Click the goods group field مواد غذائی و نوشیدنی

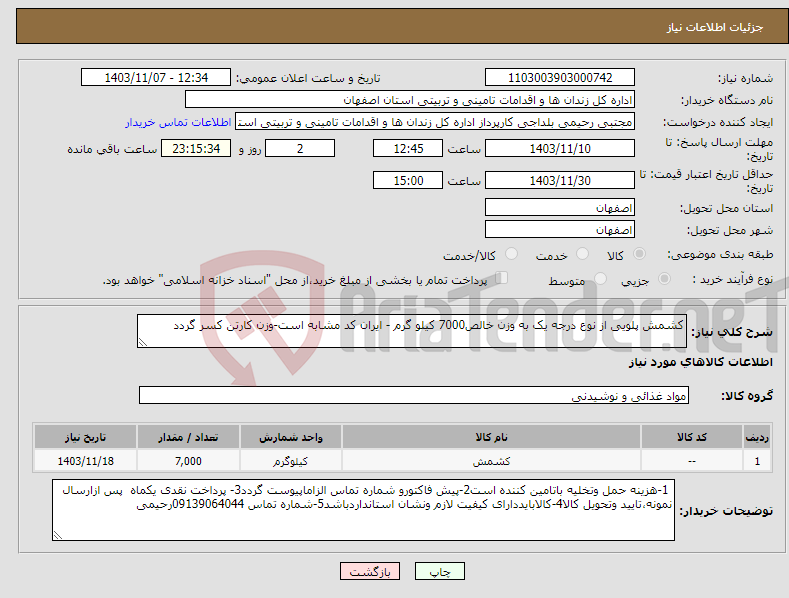point(414,396)
